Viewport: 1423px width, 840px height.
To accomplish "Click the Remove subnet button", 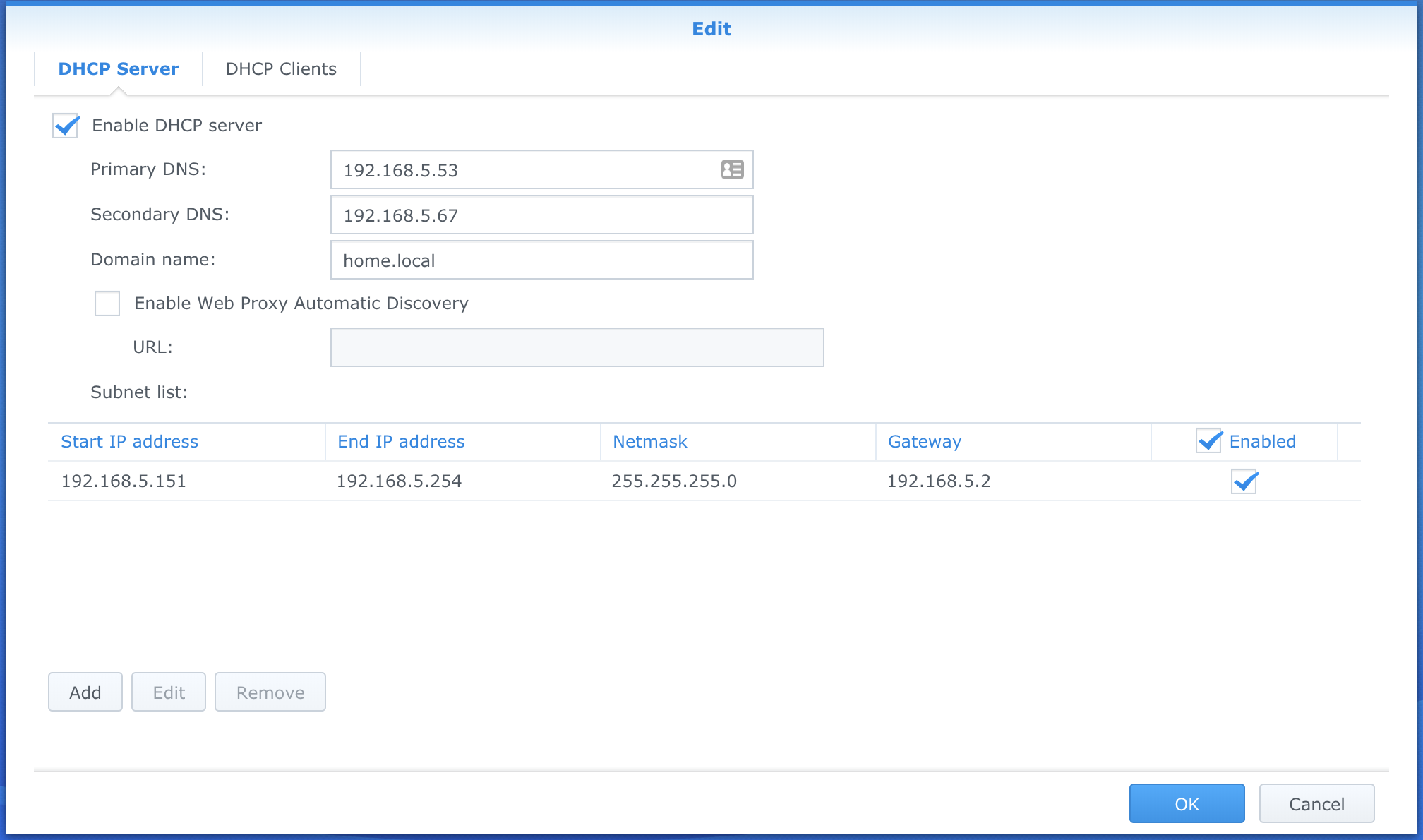I will [x=270, y=692].
